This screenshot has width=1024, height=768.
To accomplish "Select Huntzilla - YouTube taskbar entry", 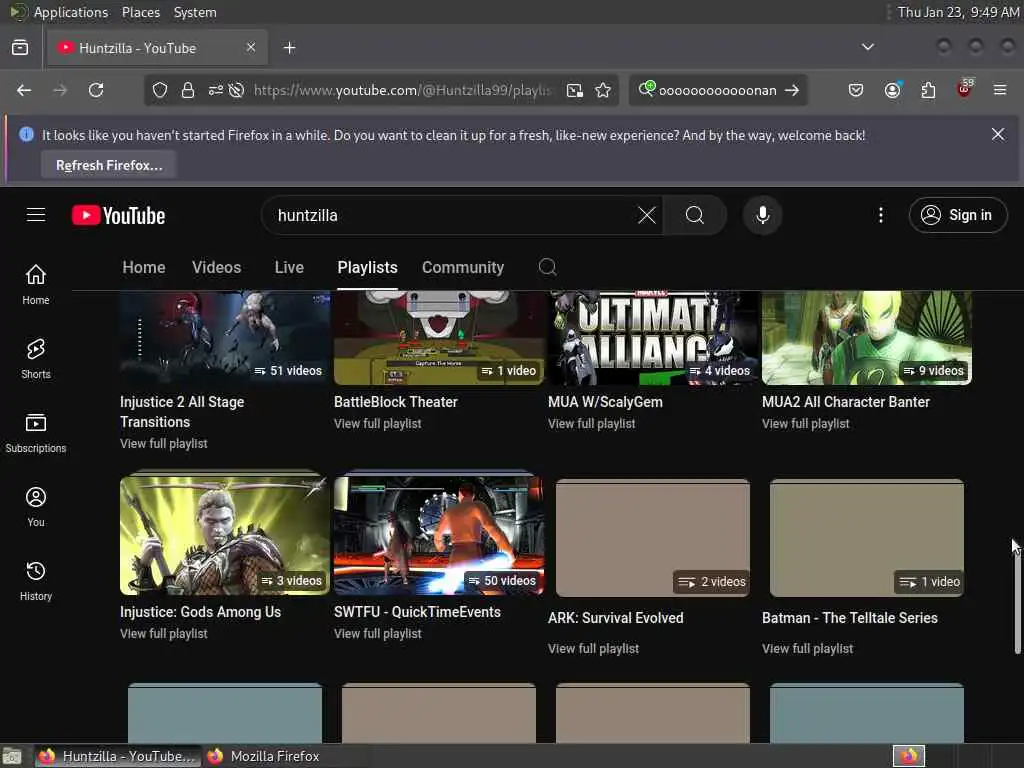I will tap(118, 756).
